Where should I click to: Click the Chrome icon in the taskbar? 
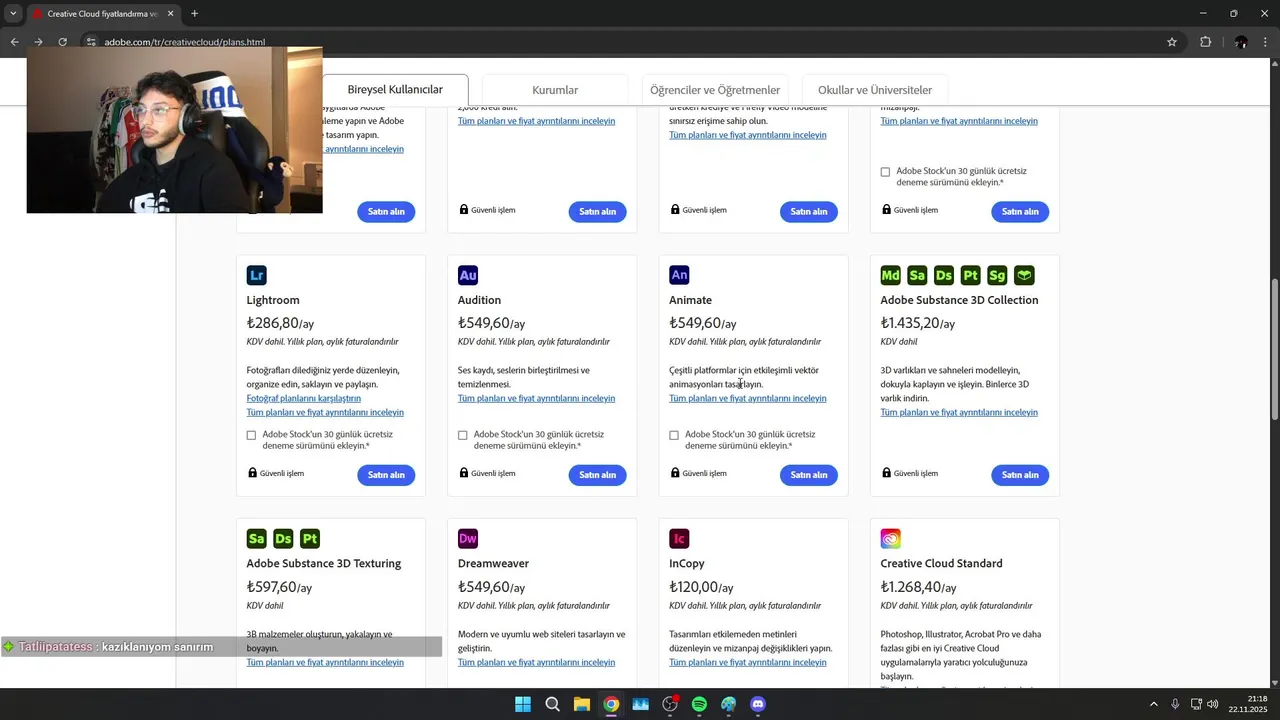(x=611, y=704)
